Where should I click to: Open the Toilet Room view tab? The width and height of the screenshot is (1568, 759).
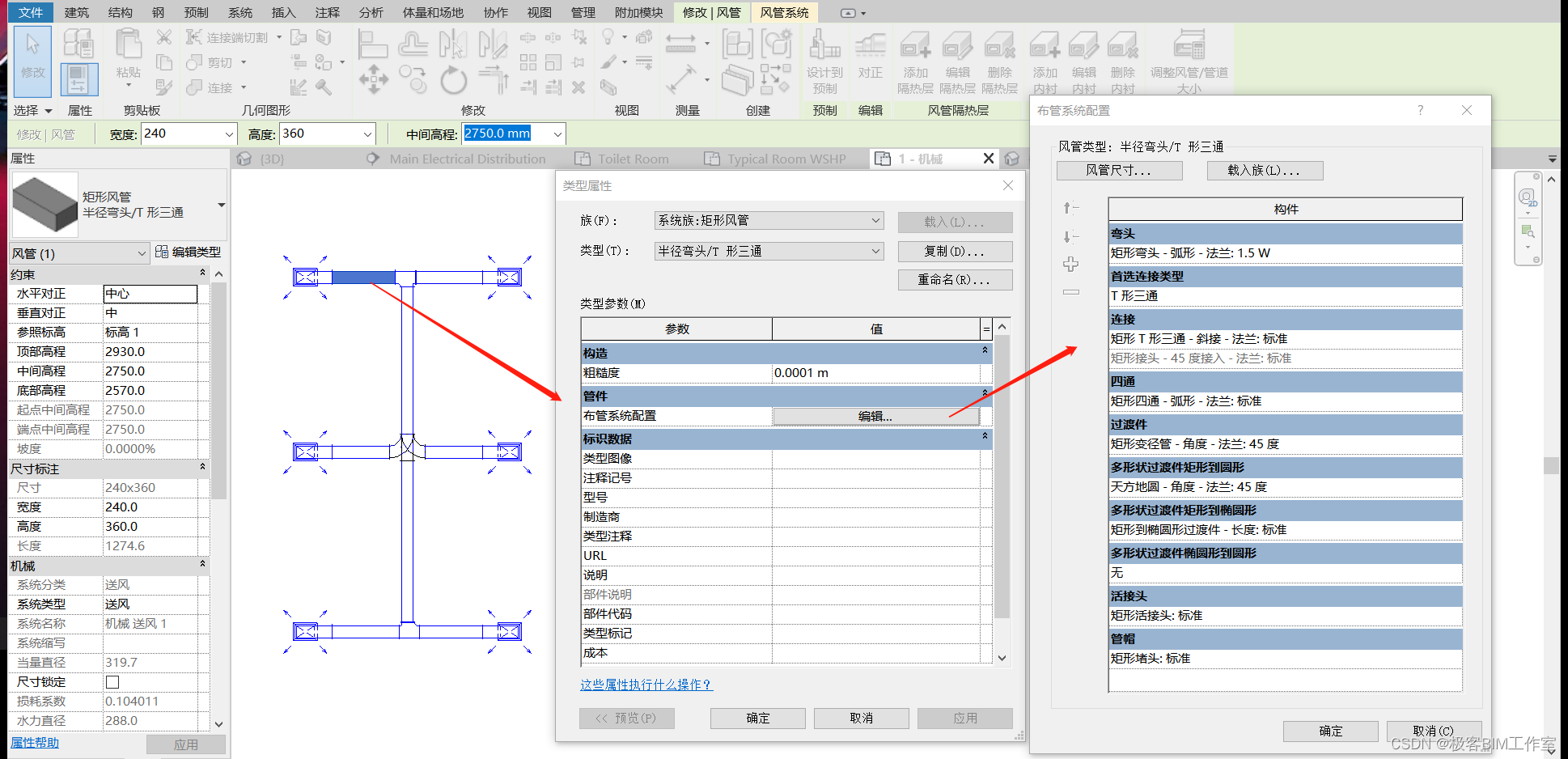pyautogui.click(x=622, y=159)
